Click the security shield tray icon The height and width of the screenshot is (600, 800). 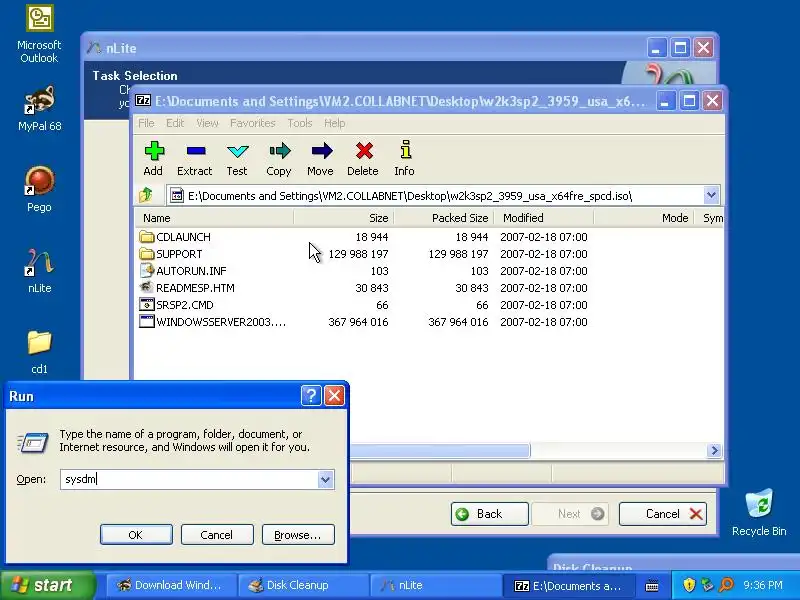point(689,585)
